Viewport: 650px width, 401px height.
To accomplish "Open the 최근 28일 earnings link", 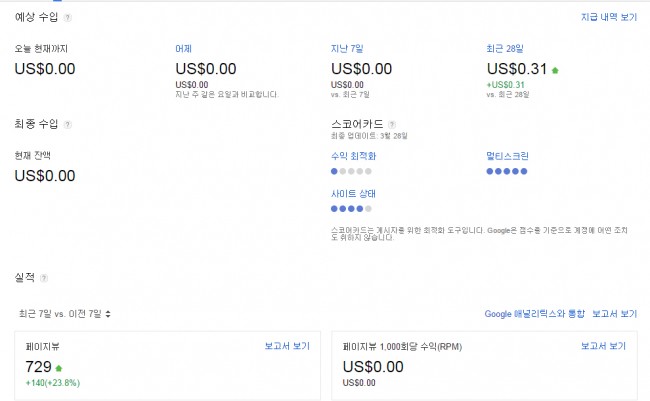I will pyautogui.click(x=505, y=48).
